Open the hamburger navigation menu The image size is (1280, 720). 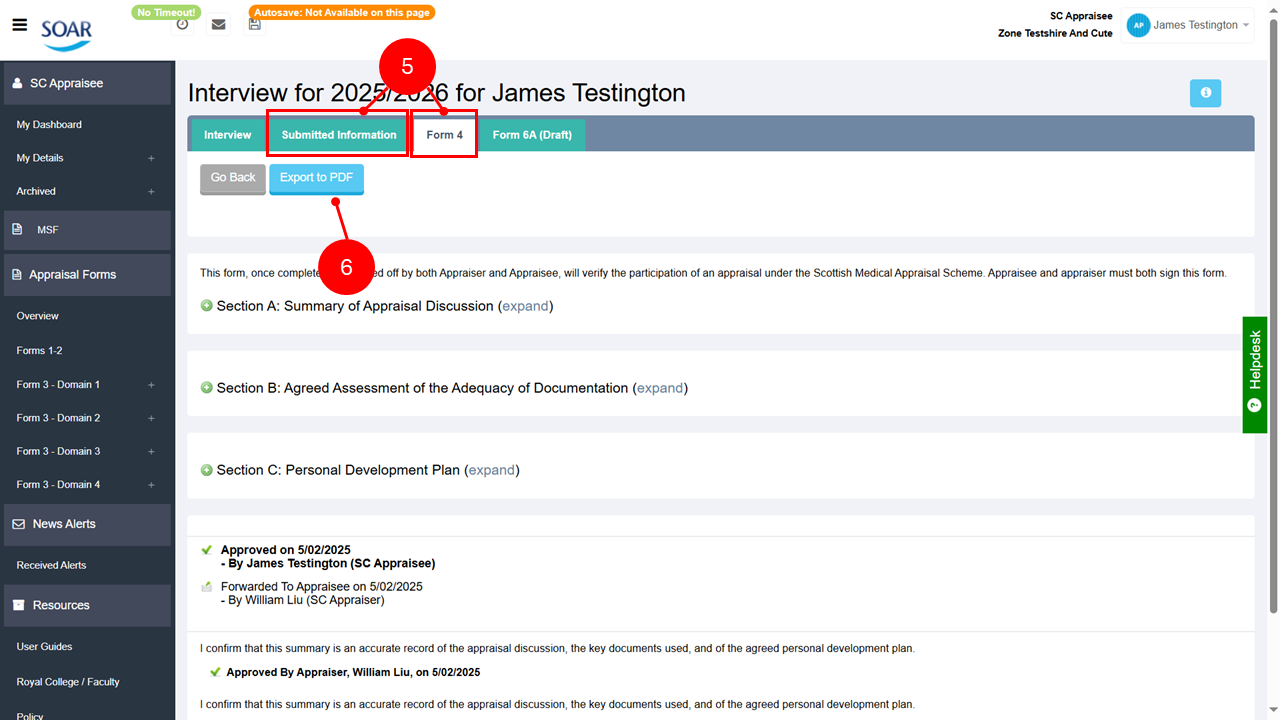coord(19,25)
